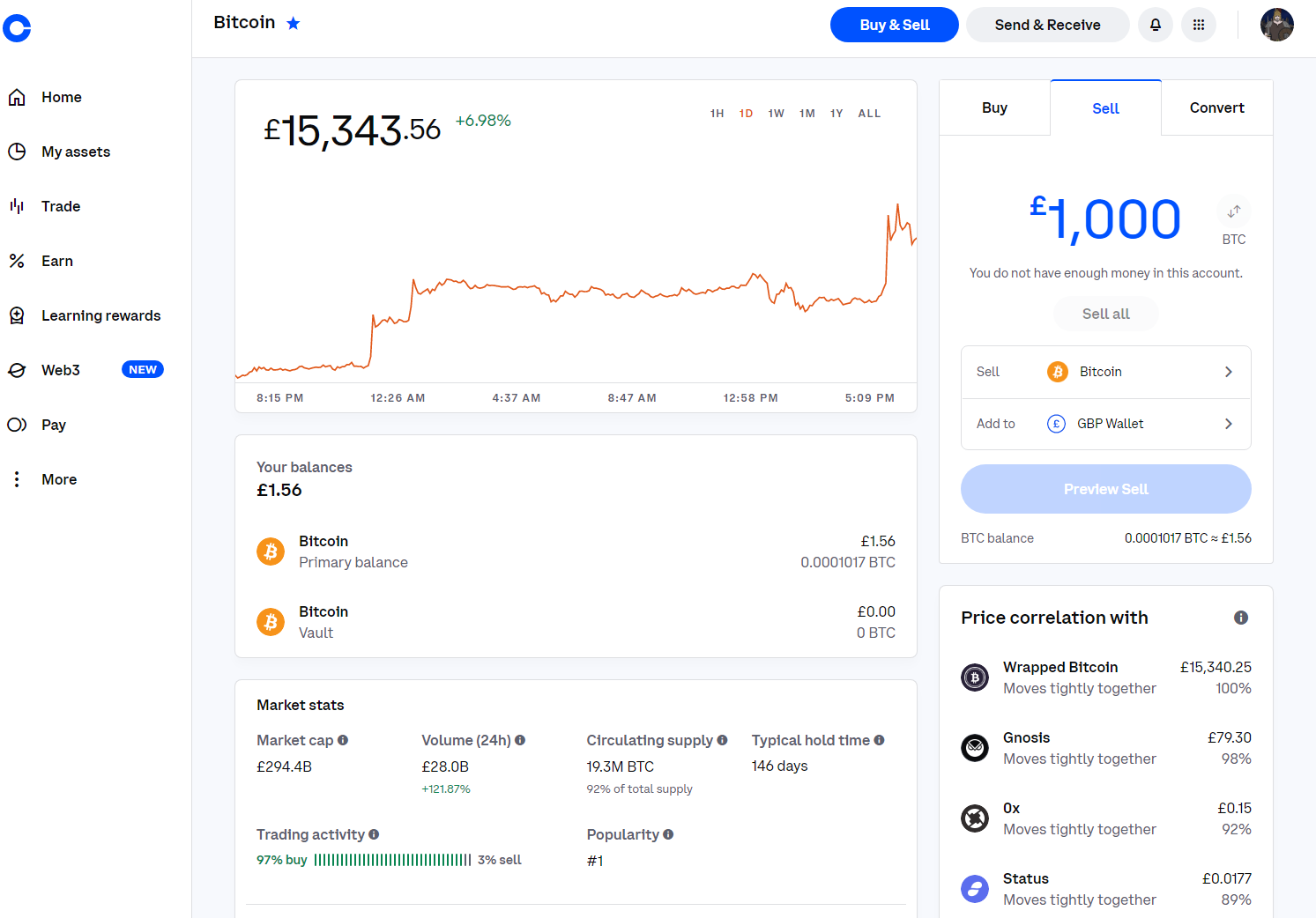Select the 1W chart range
Image resolution: width=1316 pixels, height=918 pixels.
point(777,114)
